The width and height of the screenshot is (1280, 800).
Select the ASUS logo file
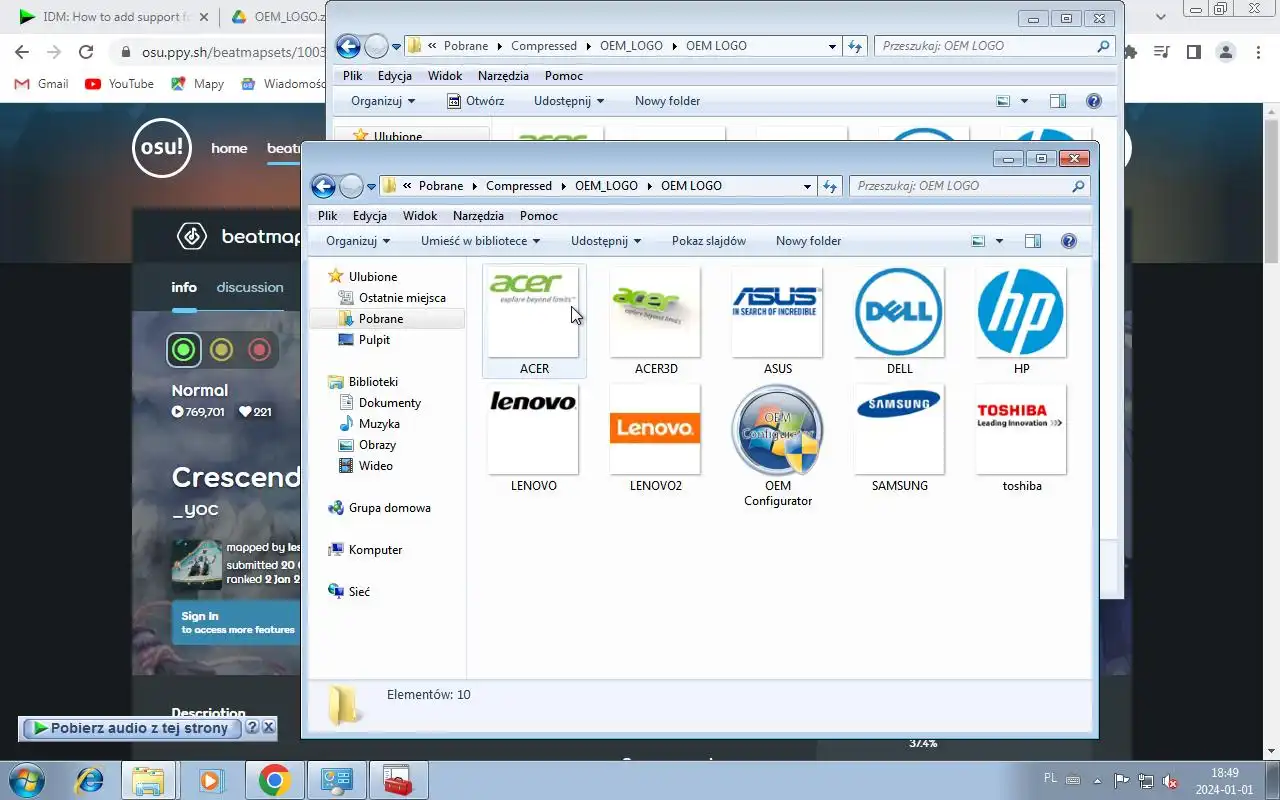[x=777, y=321]
